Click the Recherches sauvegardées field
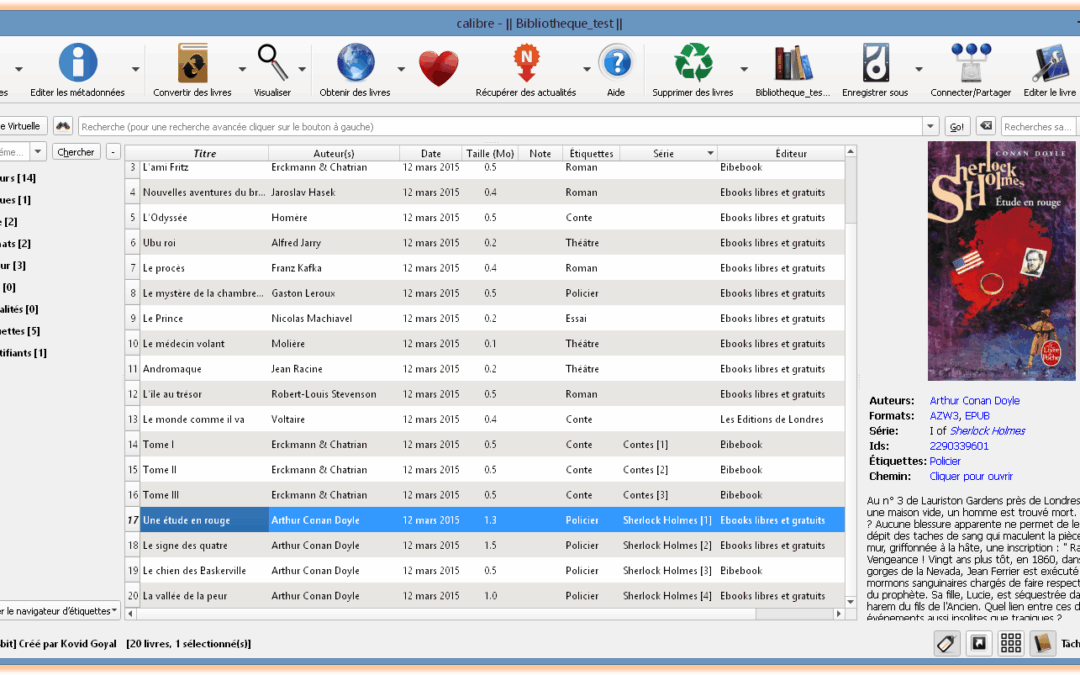Viewport: 1080px width, 675px height. pos(1039,127)
